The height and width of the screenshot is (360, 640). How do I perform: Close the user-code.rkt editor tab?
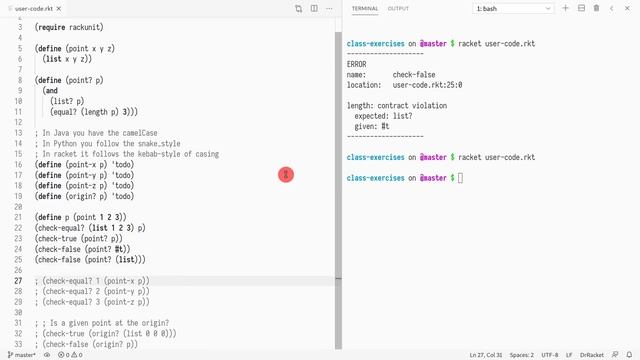[x=59, y=9]
